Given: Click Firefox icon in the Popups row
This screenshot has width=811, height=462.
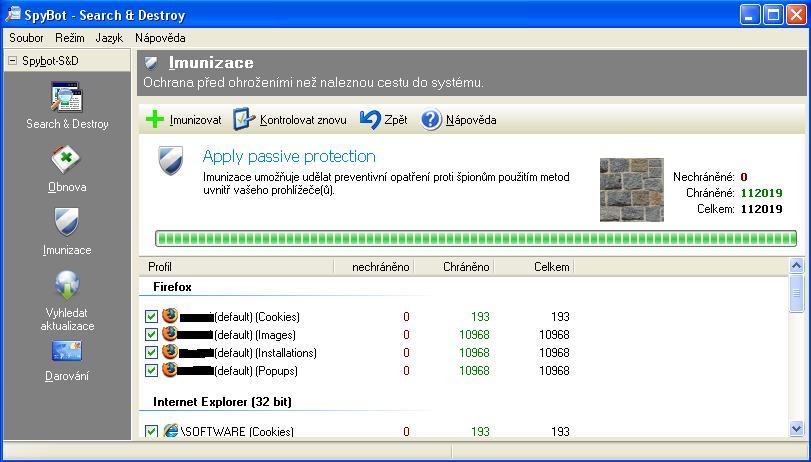Looking at the screenshot, I should (170, 370).
